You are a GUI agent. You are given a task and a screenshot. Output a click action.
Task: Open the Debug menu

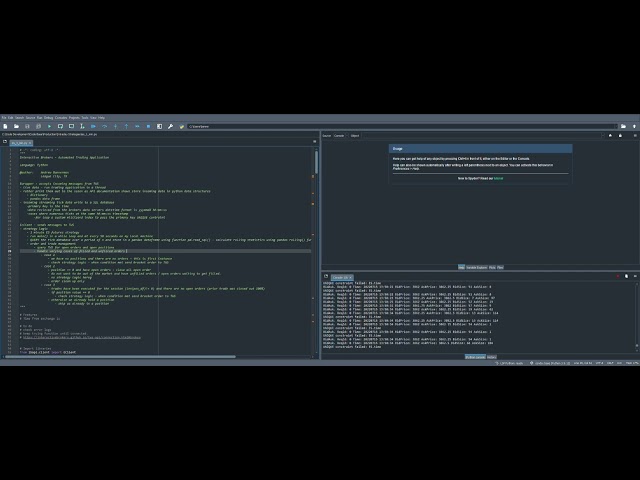(49, 118)
